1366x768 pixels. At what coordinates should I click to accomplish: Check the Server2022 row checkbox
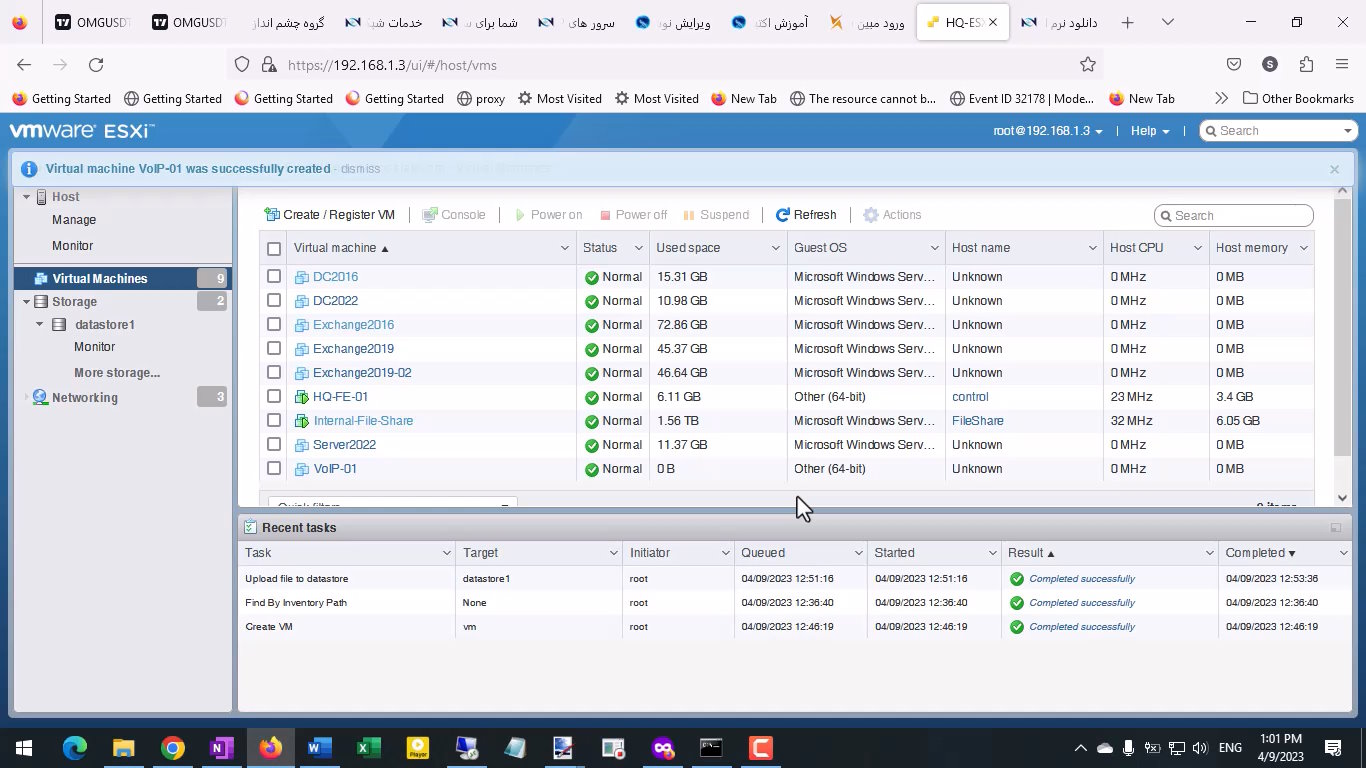(x=274, y=445)
